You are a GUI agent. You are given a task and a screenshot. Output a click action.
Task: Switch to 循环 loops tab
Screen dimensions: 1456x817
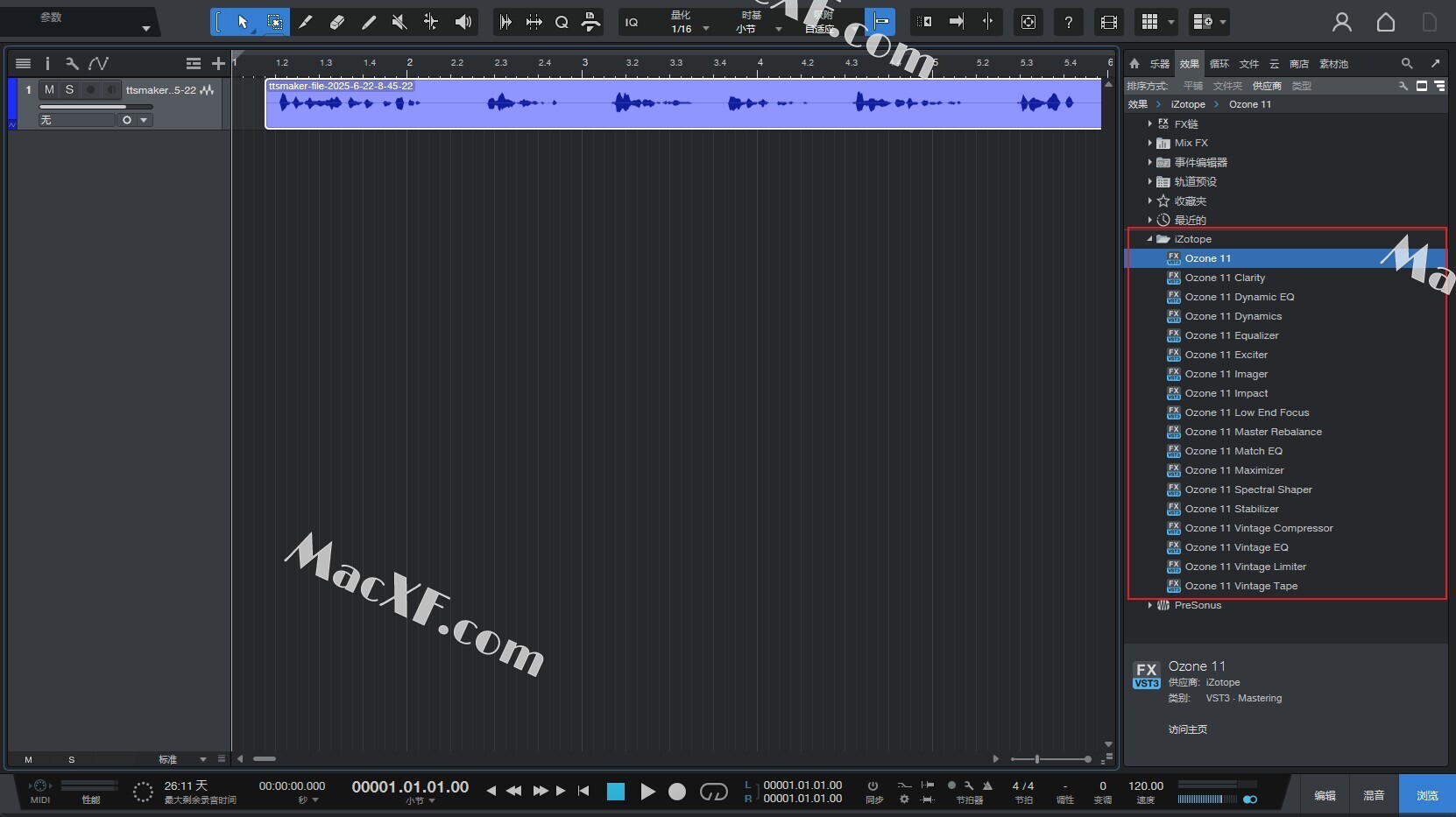pyautogui.click(x=1219, y=64)
